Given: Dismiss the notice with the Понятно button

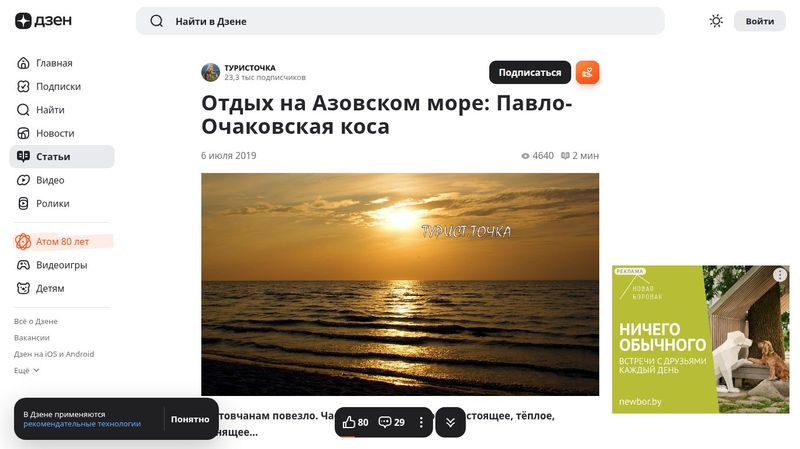Looking at the screenshot, I should coord(190,419).
